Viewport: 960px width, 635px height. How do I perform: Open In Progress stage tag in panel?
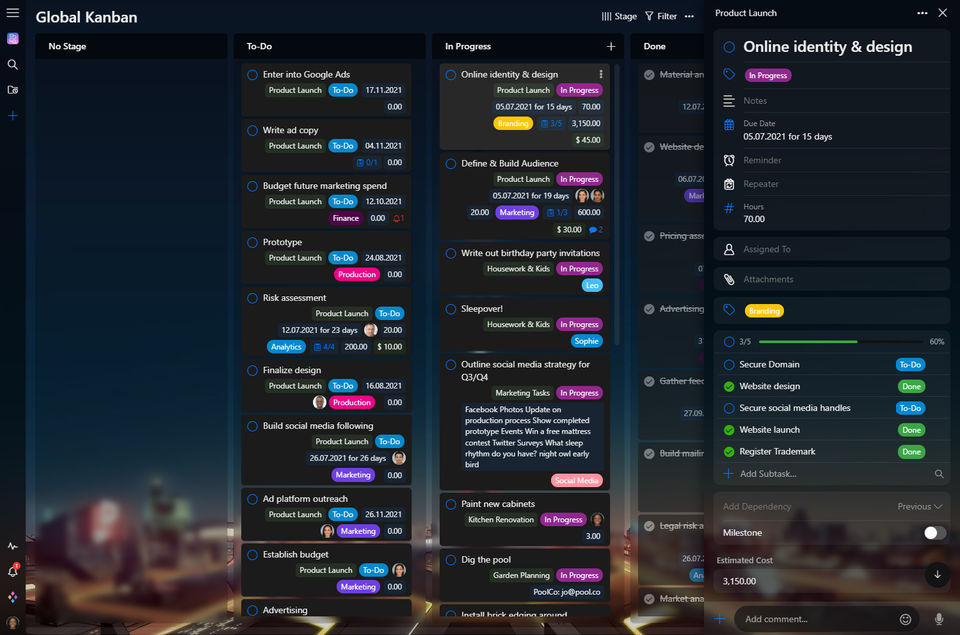coord(768,75)
